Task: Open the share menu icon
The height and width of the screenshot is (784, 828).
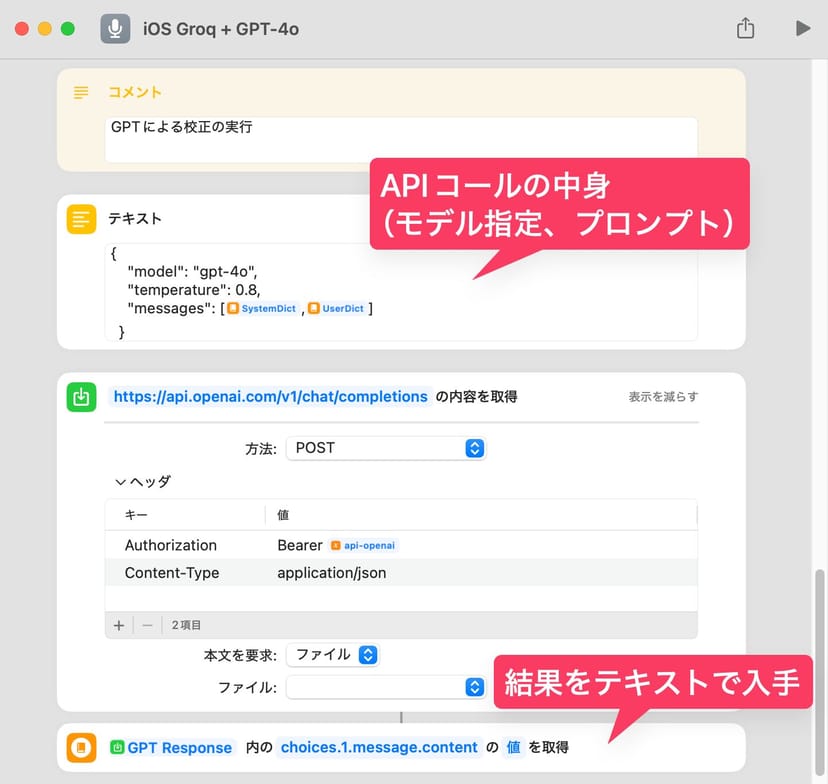Action: pos(745,28)
